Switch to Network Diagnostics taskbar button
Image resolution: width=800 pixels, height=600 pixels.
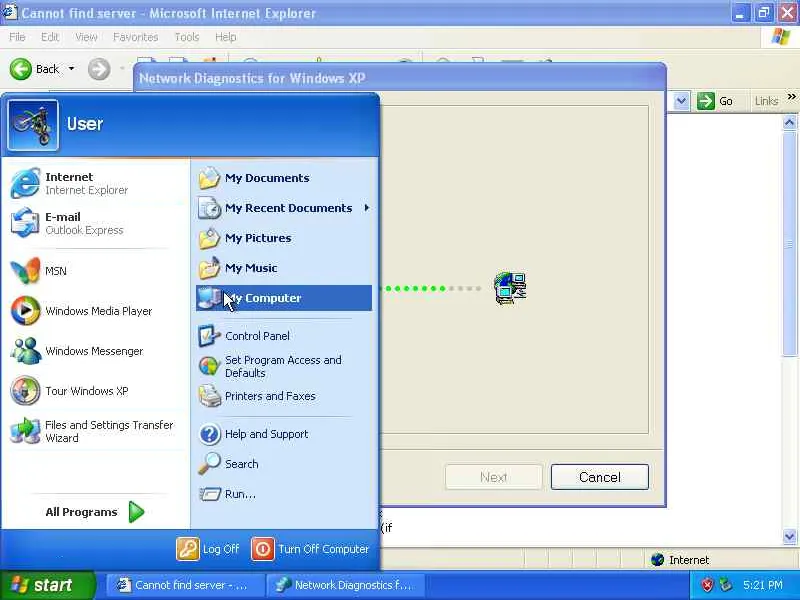pos(345,585)
